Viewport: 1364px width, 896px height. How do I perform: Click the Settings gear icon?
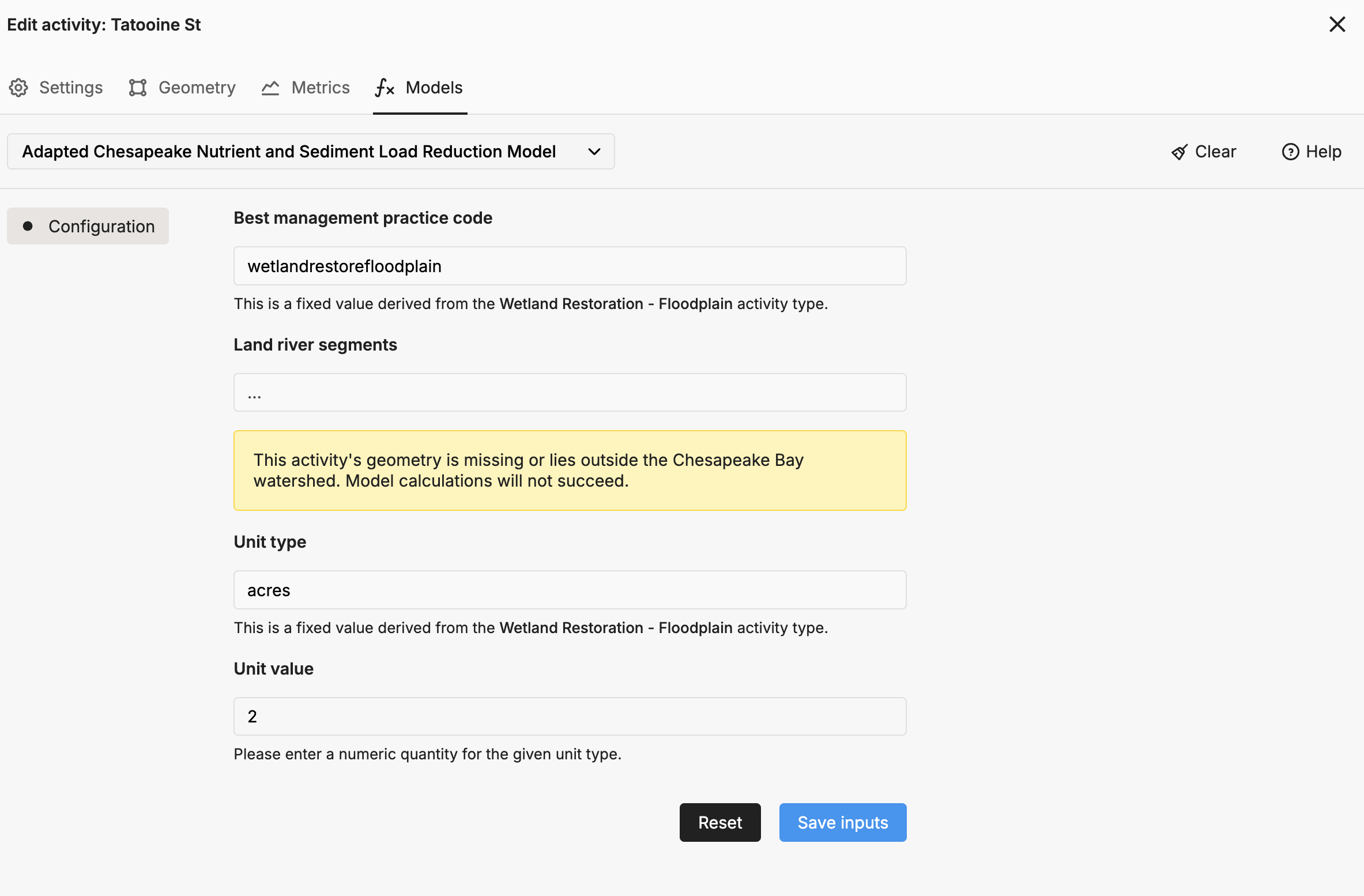coord(18,88)
